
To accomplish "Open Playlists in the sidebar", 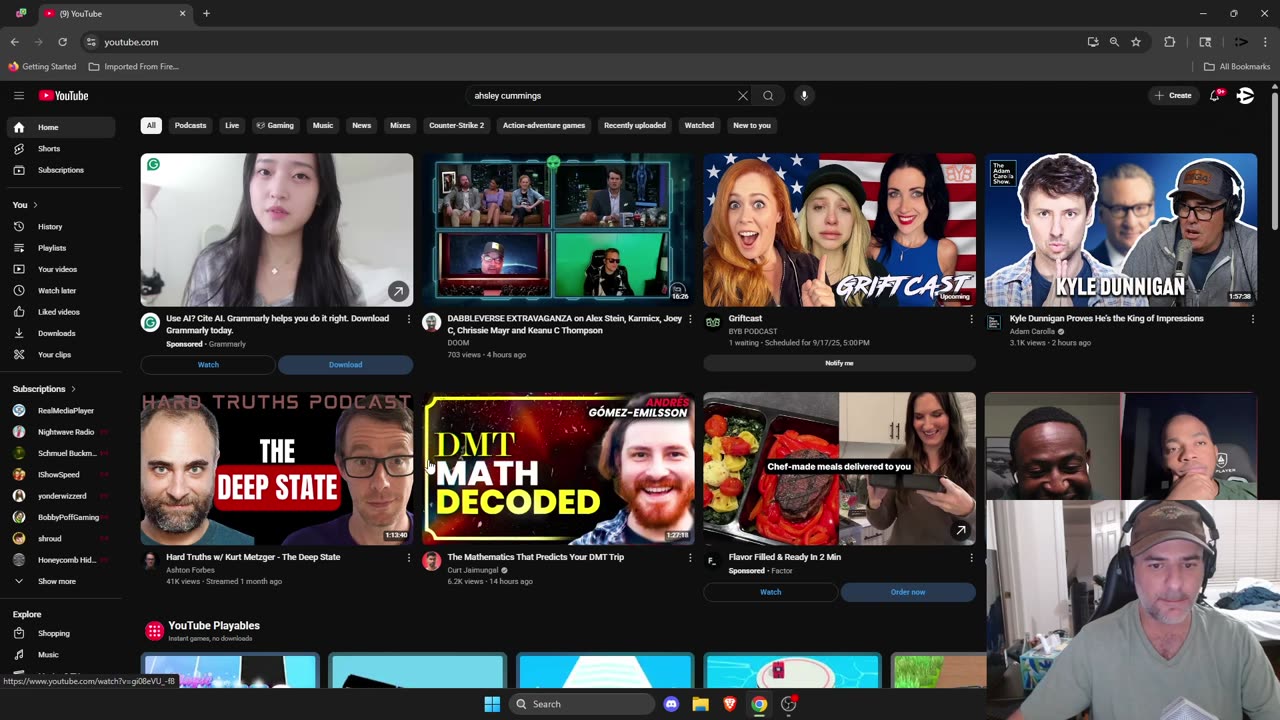I will click(x=62, y=248).
